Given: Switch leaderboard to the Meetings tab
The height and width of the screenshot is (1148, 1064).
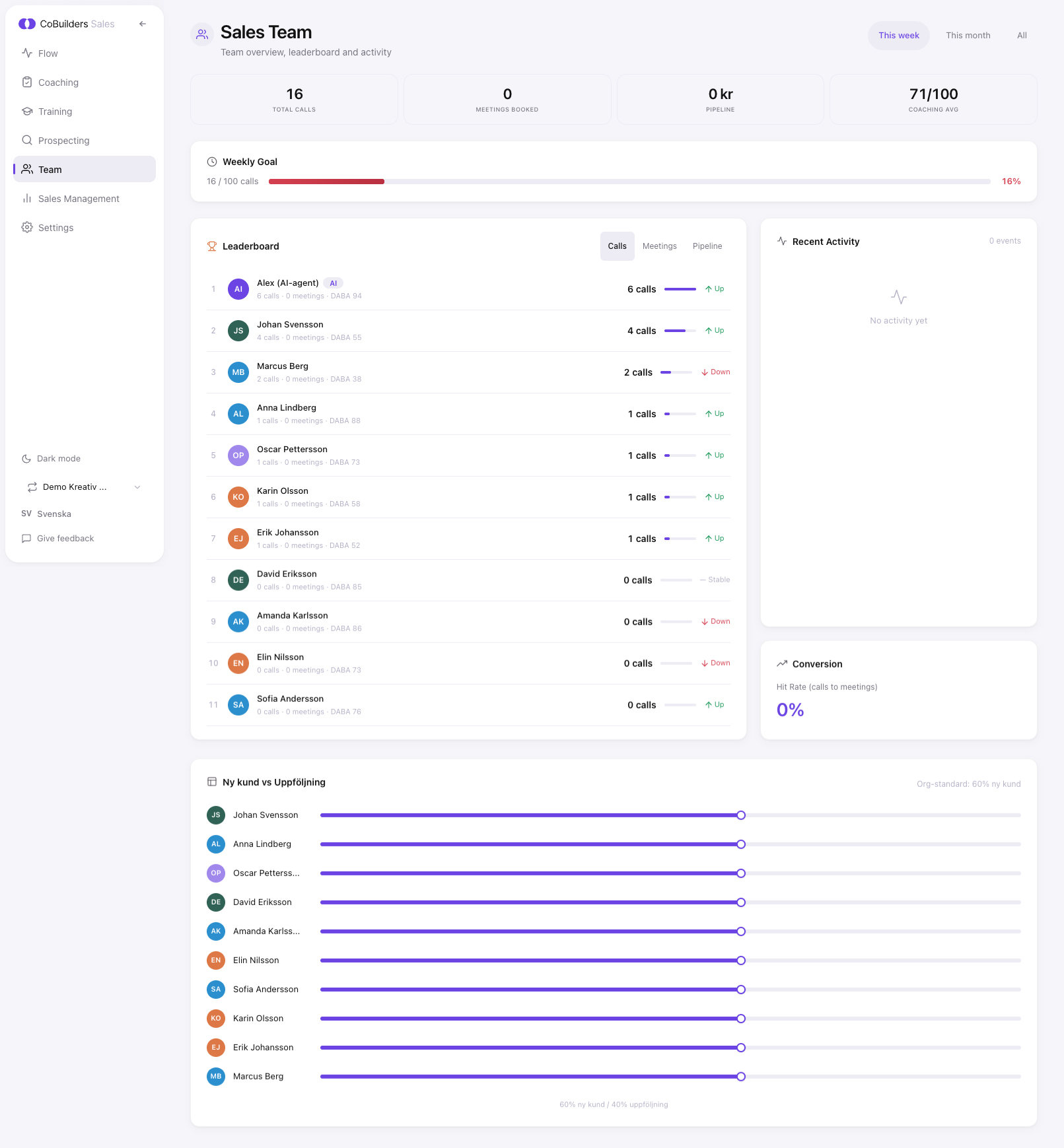Looking at the screenshot, I should click(x=659, y=246).
